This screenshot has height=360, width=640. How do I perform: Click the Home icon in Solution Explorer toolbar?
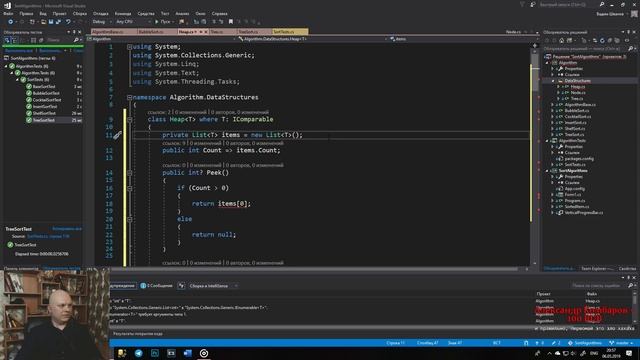point(562,40)
